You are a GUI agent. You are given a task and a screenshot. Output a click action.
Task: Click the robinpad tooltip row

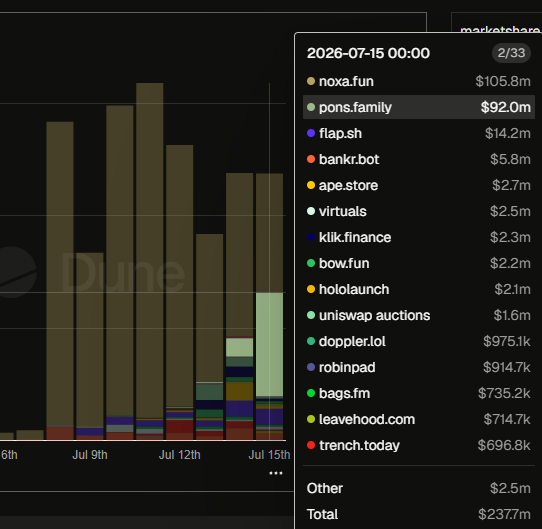click(x=419, y=367)
